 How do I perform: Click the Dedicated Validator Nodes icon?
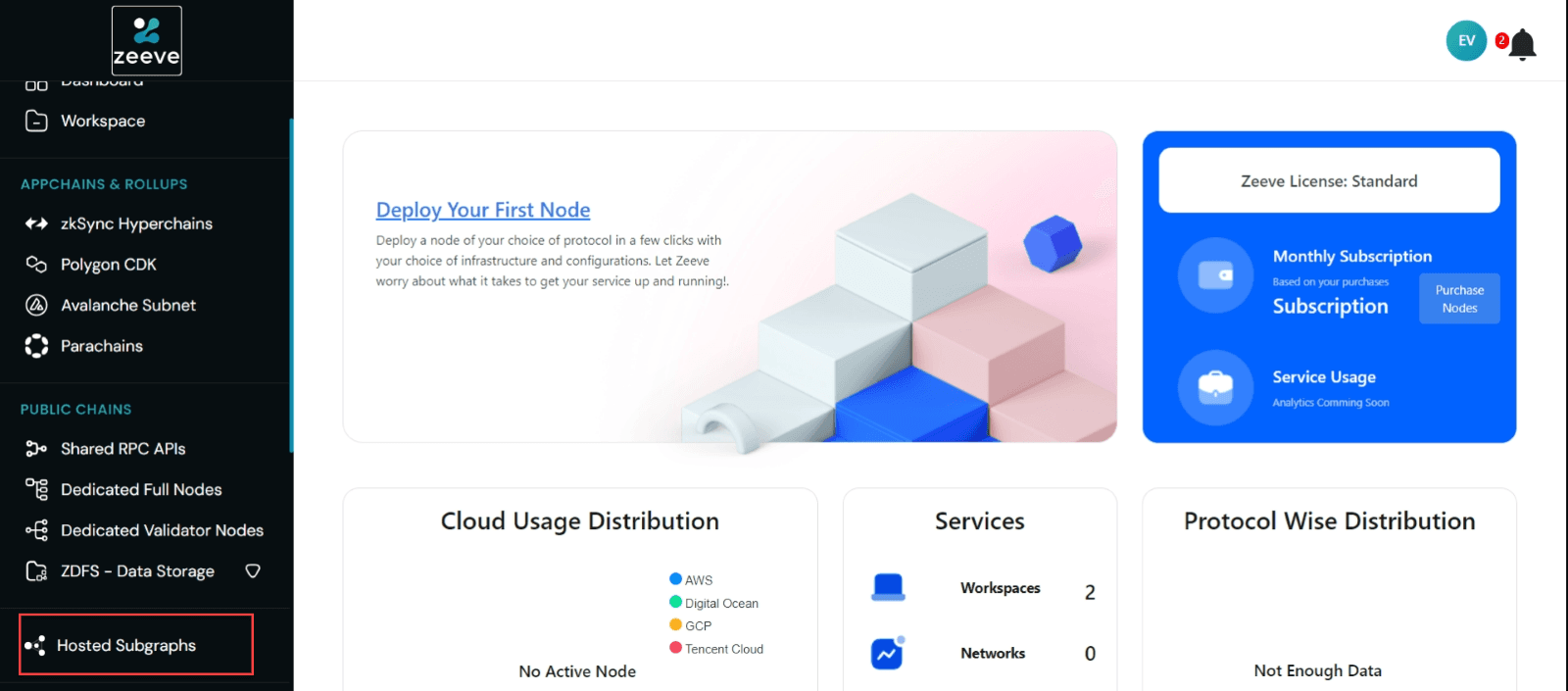tap(36, 530)
